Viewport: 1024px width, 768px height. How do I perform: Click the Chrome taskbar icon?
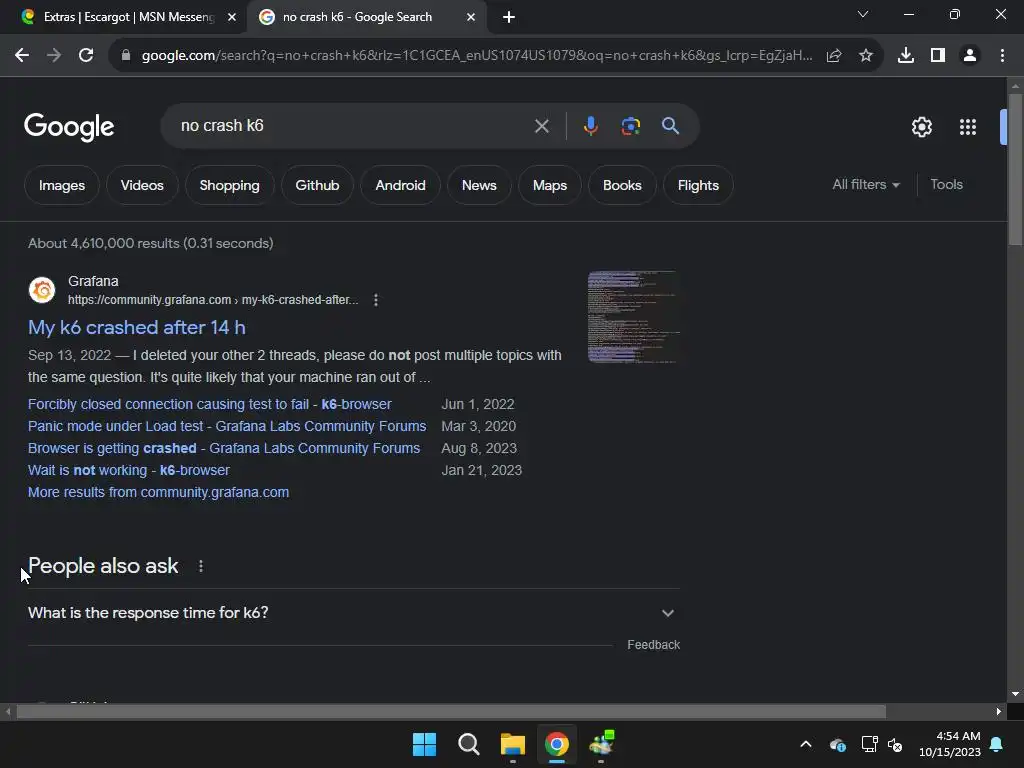(556, 744)
